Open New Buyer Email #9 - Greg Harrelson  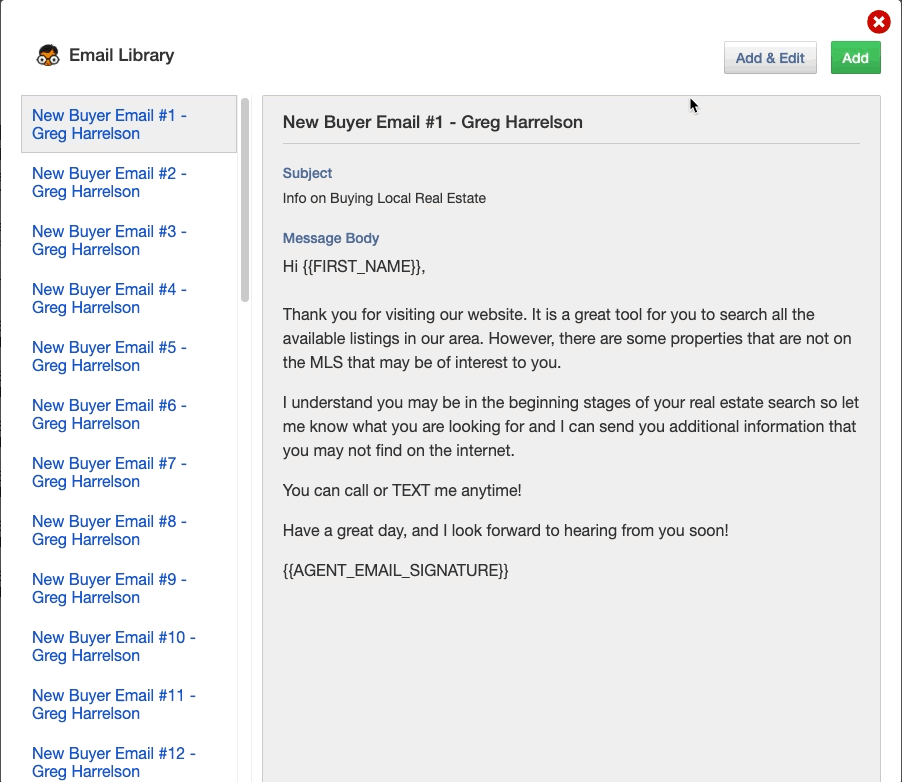[x=109, y=588]
